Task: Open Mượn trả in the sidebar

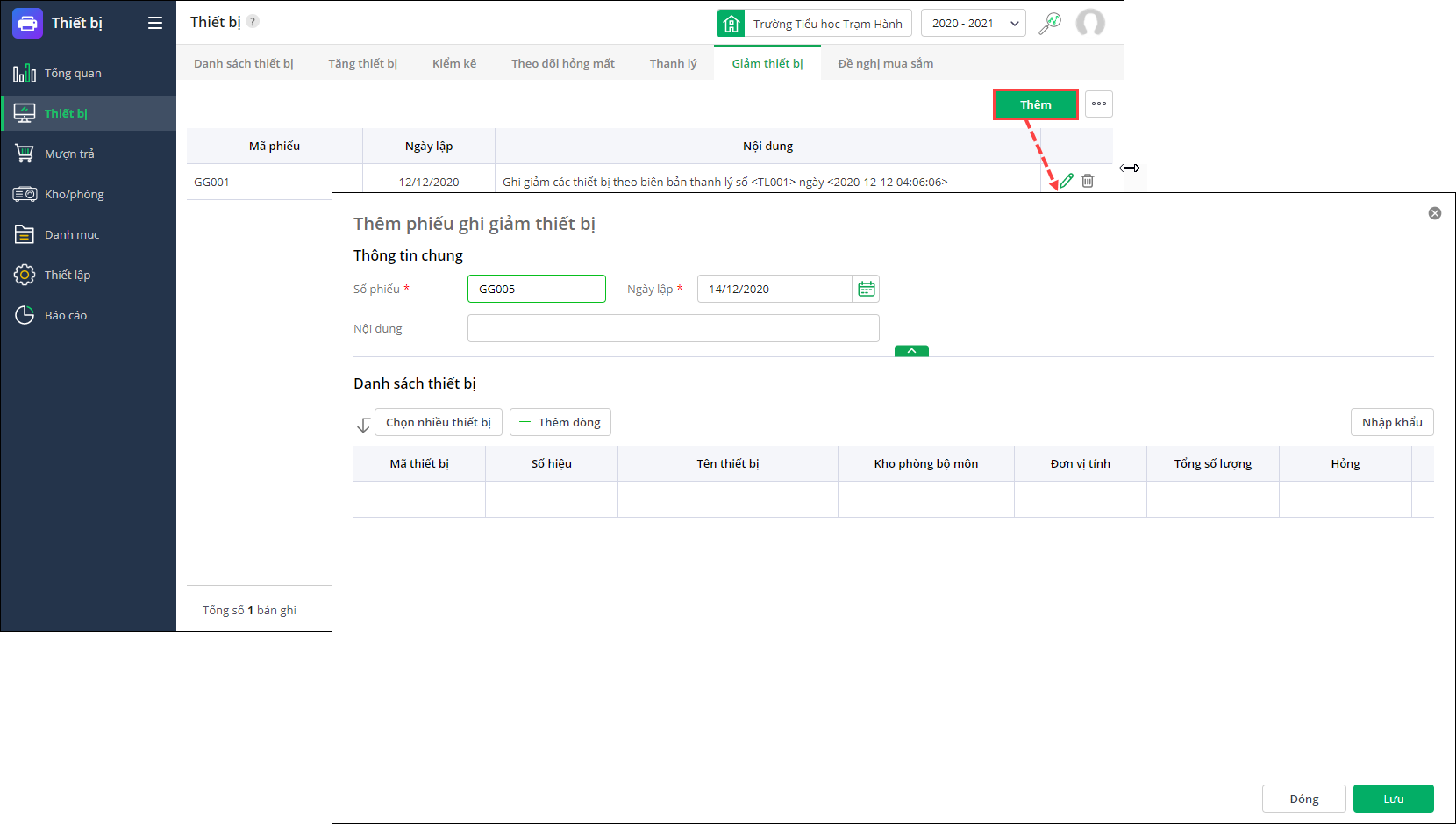Action: click(x=89, y=154)
